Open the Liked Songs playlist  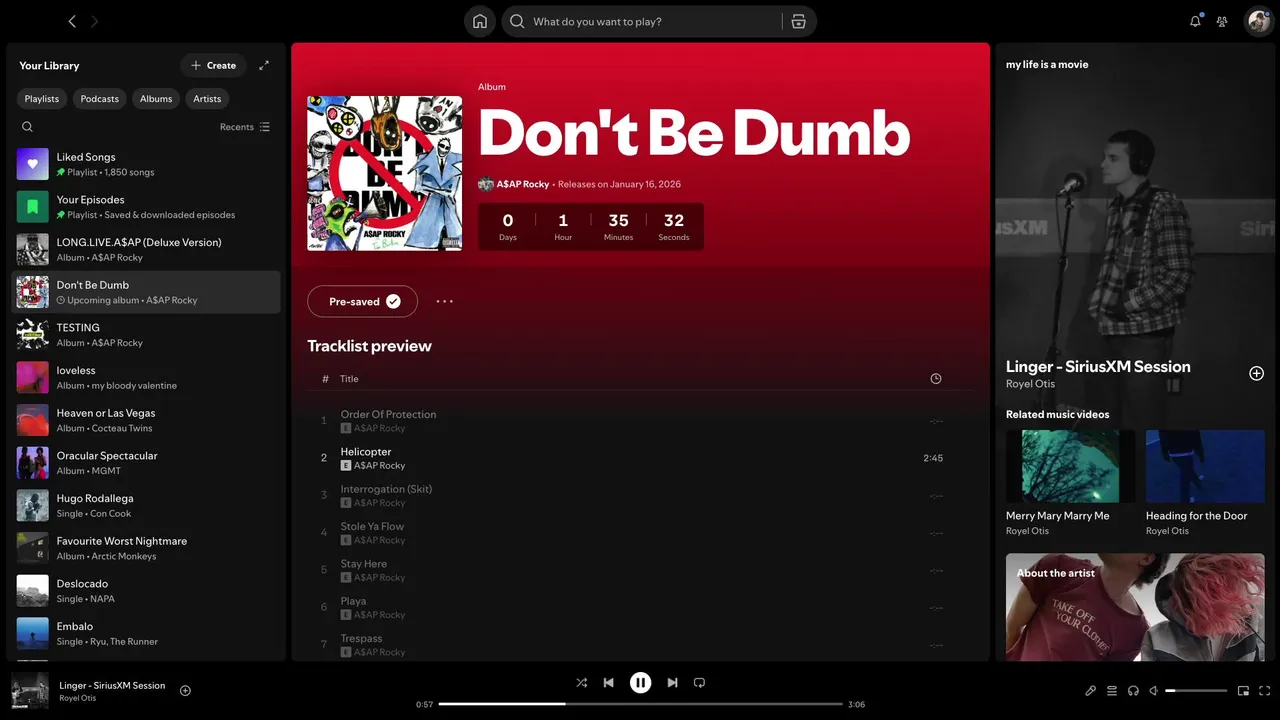coord(146,164)
